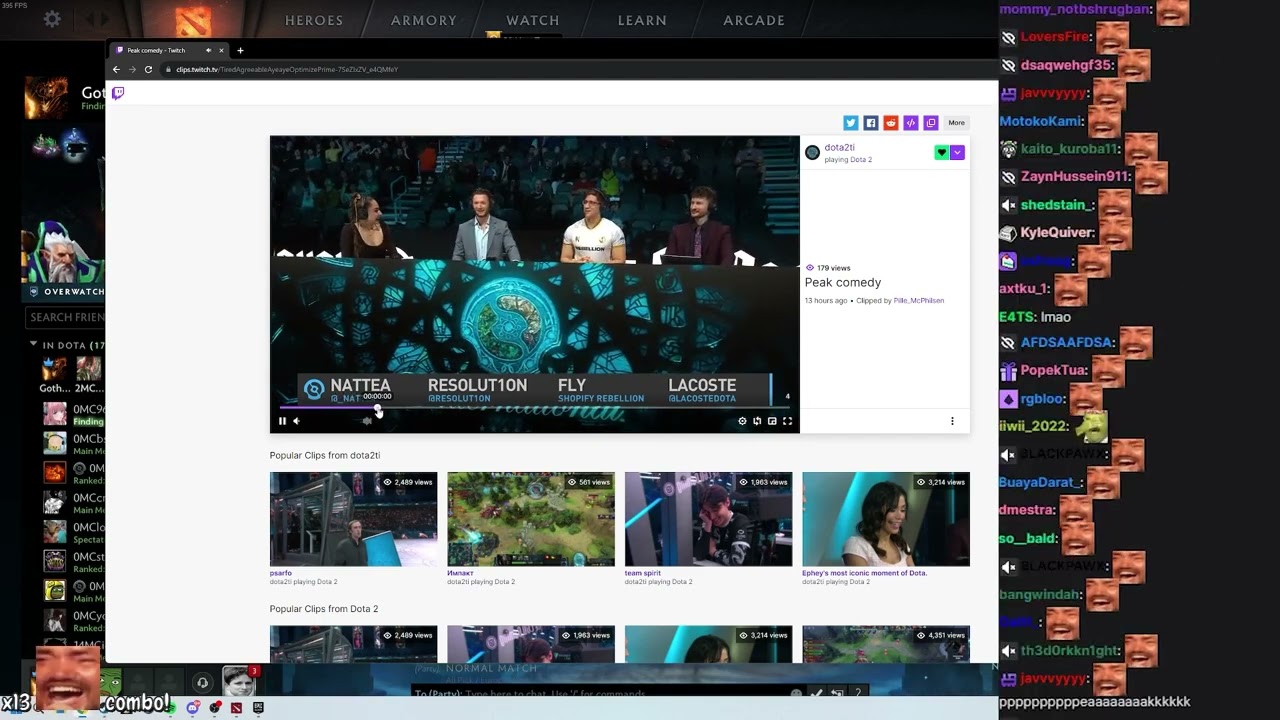Click the Overwatch label in Dota sidebar
This screenshot has height=720, width=1280.
point(74,292)
